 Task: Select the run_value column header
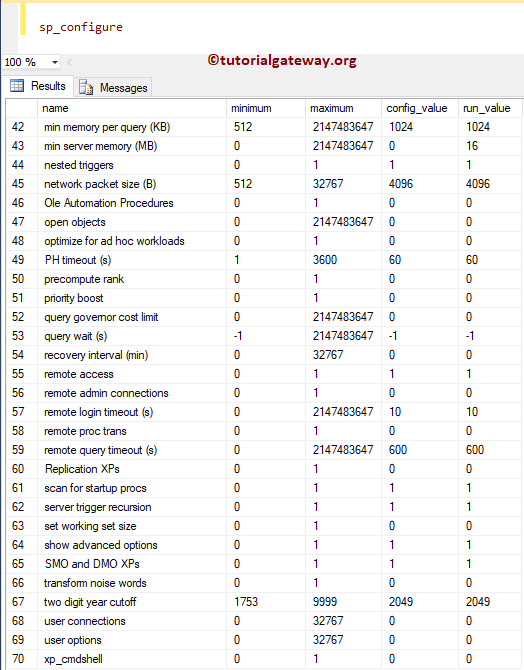click(x=490, y=108)
